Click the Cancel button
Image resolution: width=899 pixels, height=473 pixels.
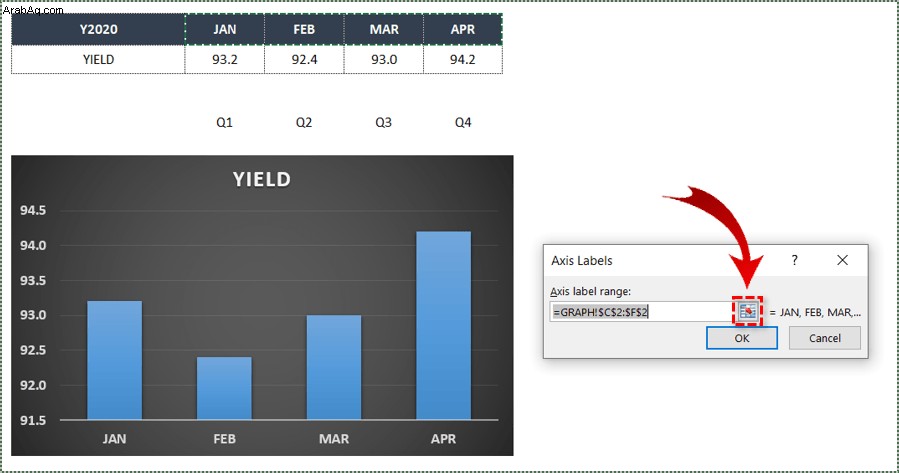pyautogui.click(x=824, y=338)
